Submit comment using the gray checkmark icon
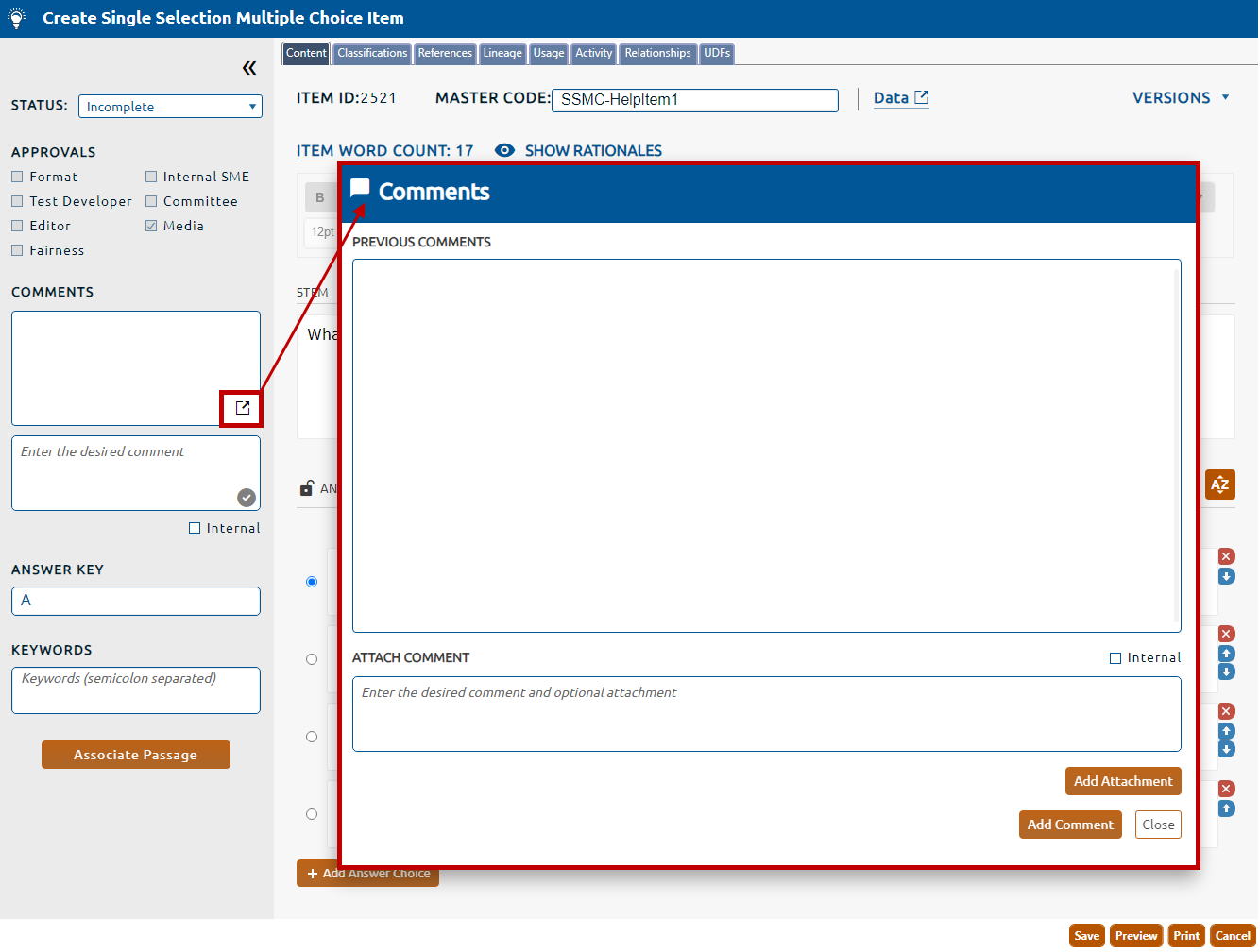Screen dimensions: 1260x952 pos(246,498)
